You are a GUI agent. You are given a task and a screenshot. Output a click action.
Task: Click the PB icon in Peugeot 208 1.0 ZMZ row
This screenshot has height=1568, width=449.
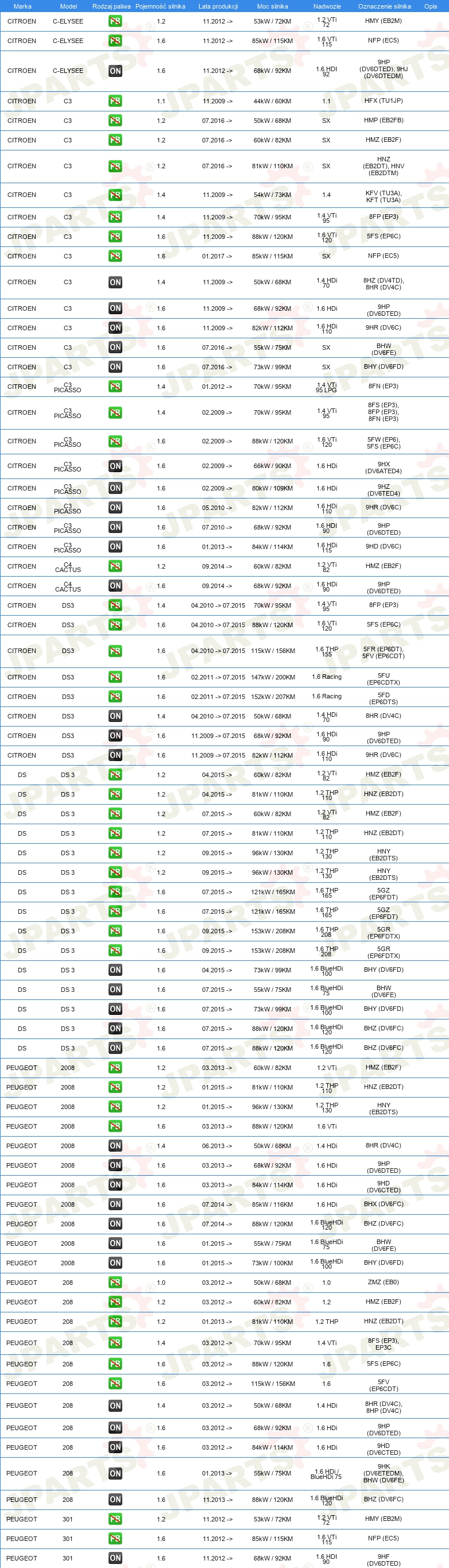[115, 1283]
